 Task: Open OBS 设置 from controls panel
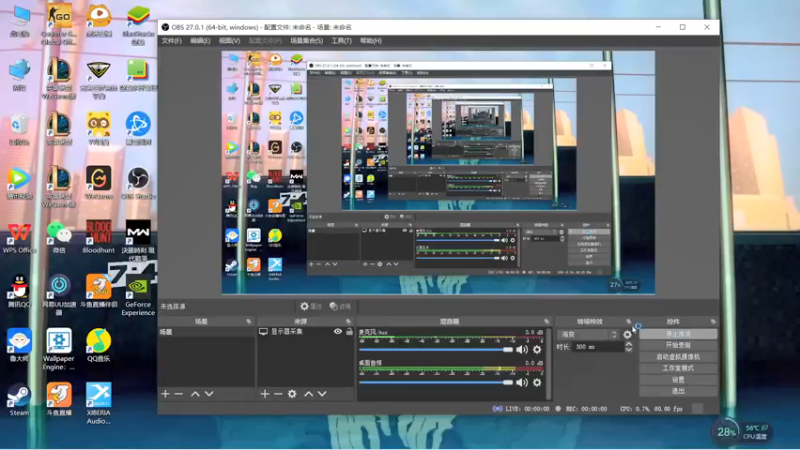678,380
